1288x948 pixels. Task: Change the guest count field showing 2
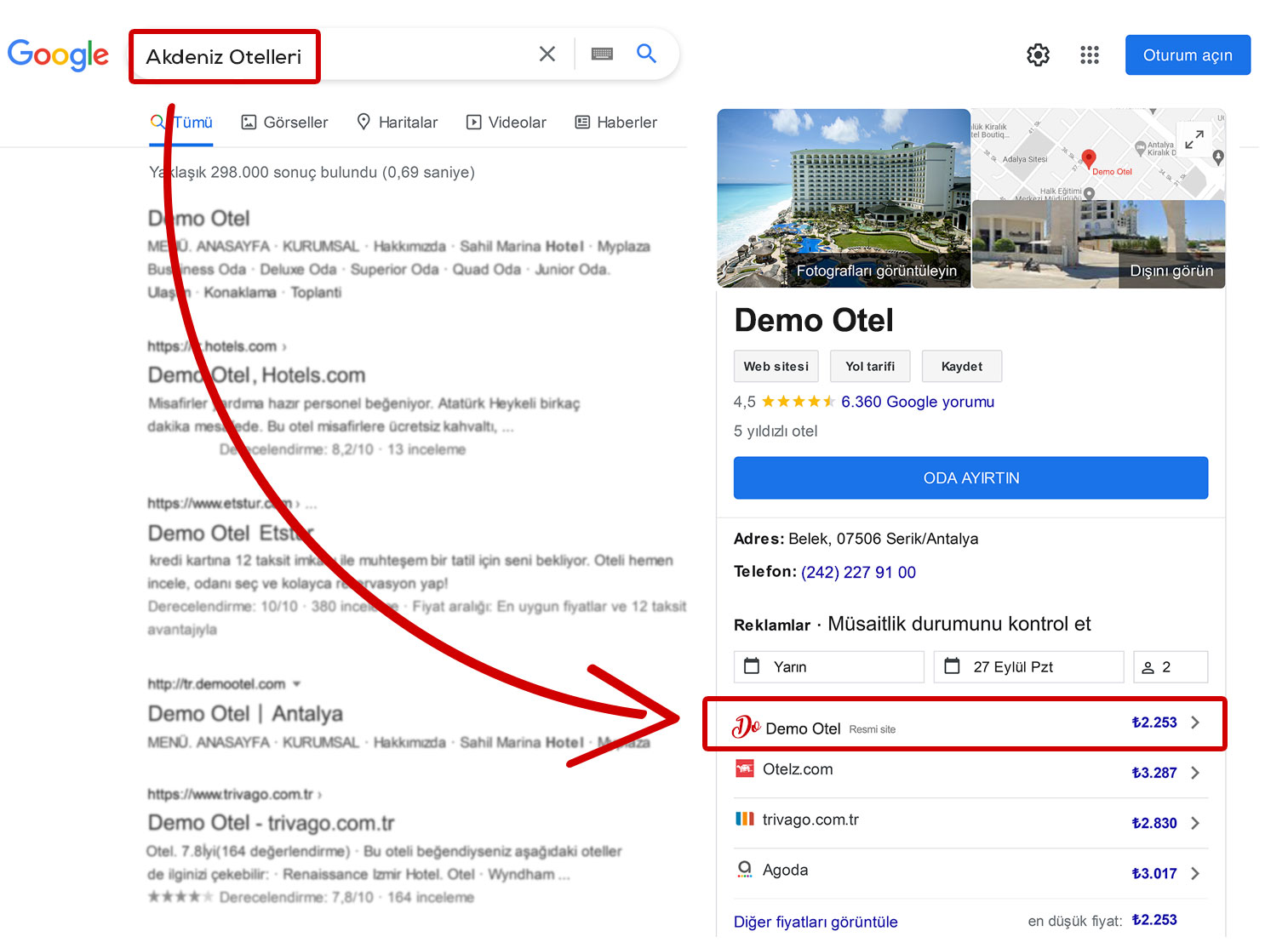[x=1171, y=667]
